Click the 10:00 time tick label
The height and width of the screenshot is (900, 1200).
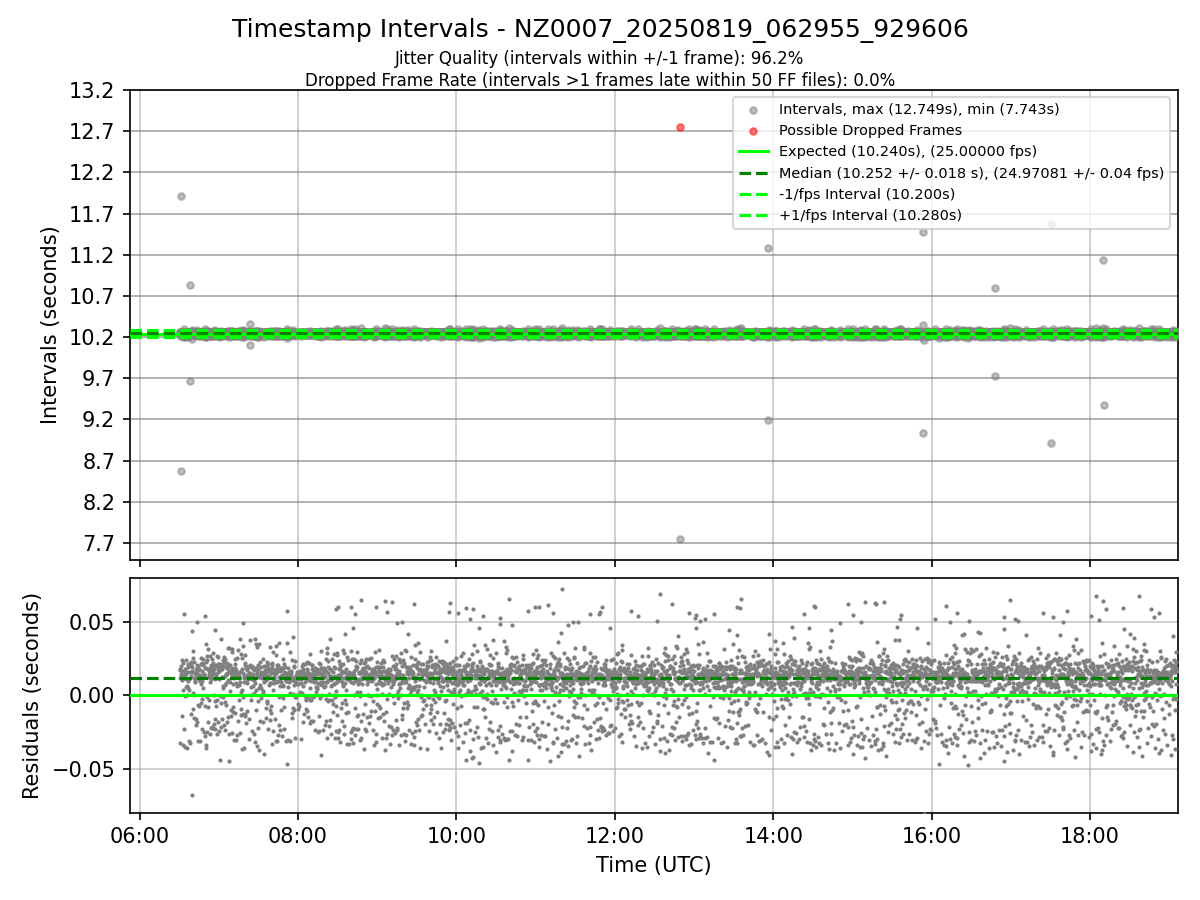click(x=456, y=834)
